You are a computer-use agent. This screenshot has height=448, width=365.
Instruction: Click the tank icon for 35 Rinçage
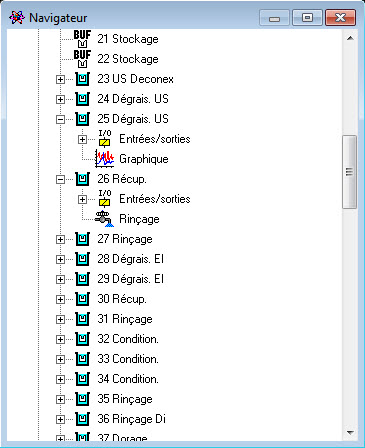coord(82,399)
